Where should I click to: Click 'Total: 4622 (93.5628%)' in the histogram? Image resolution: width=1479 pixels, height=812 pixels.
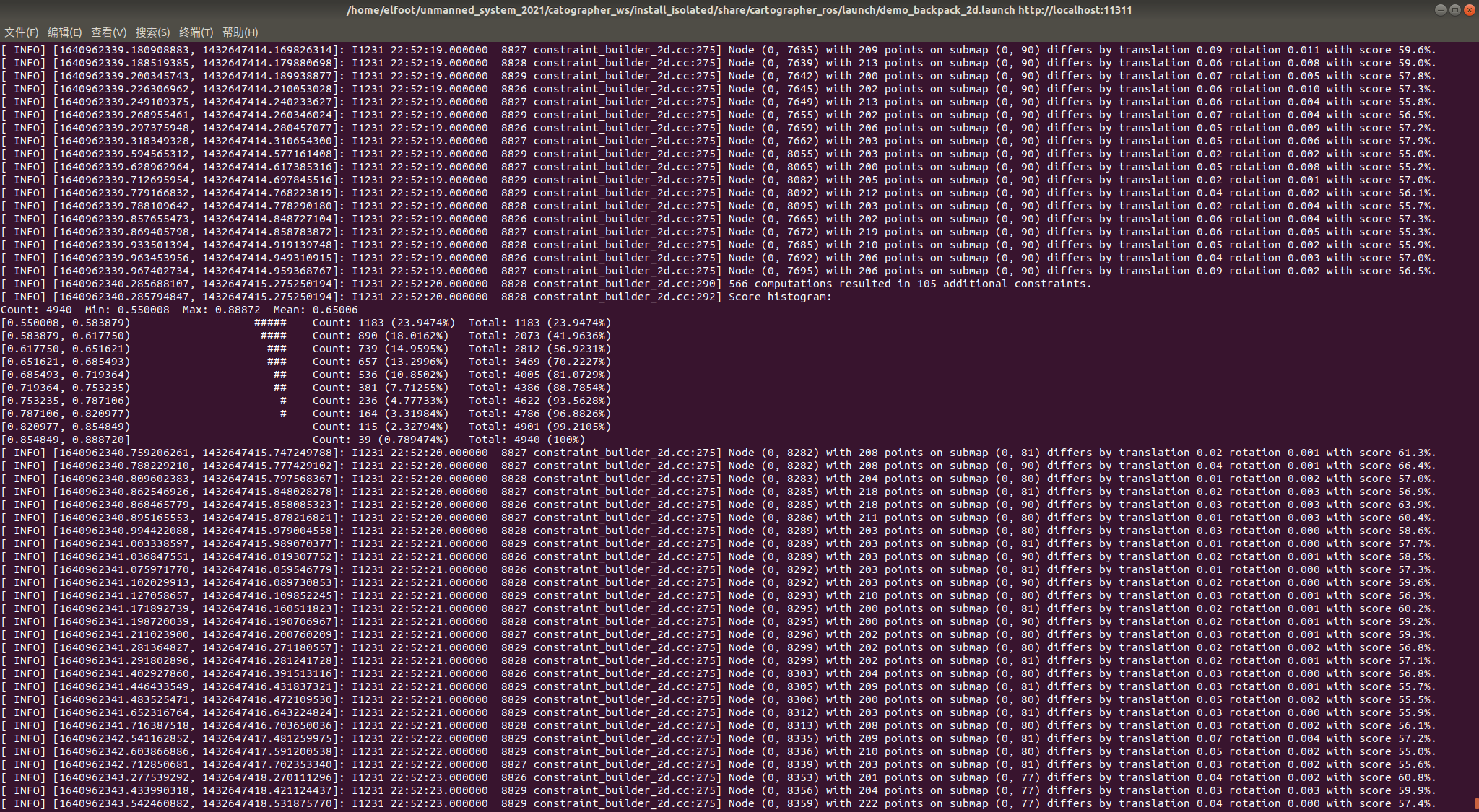click(539, 401)
